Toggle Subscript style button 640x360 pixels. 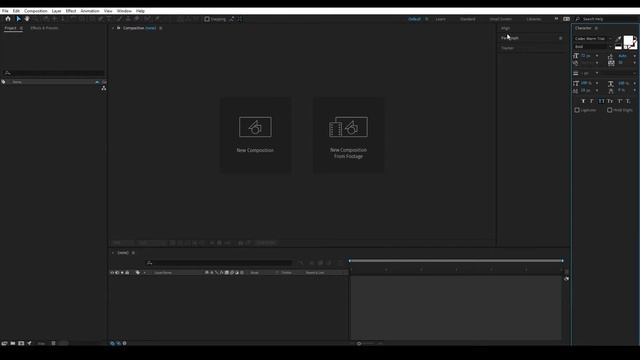click(x=628, y=101)
